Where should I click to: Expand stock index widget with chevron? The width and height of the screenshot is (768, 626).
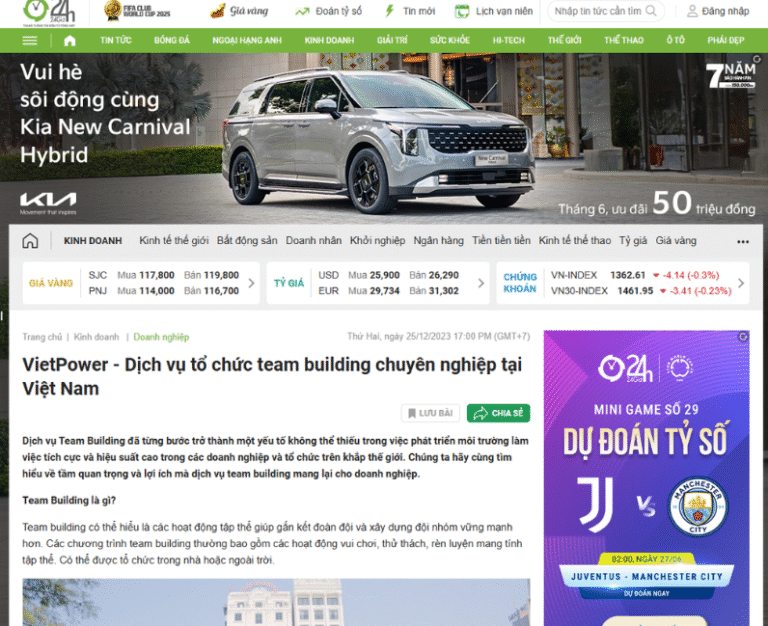coord(741,283)
